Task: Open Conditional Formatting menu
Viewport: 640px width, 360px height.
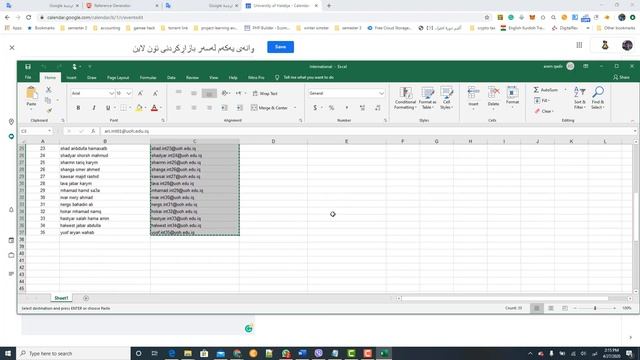Action: (405, 98)
